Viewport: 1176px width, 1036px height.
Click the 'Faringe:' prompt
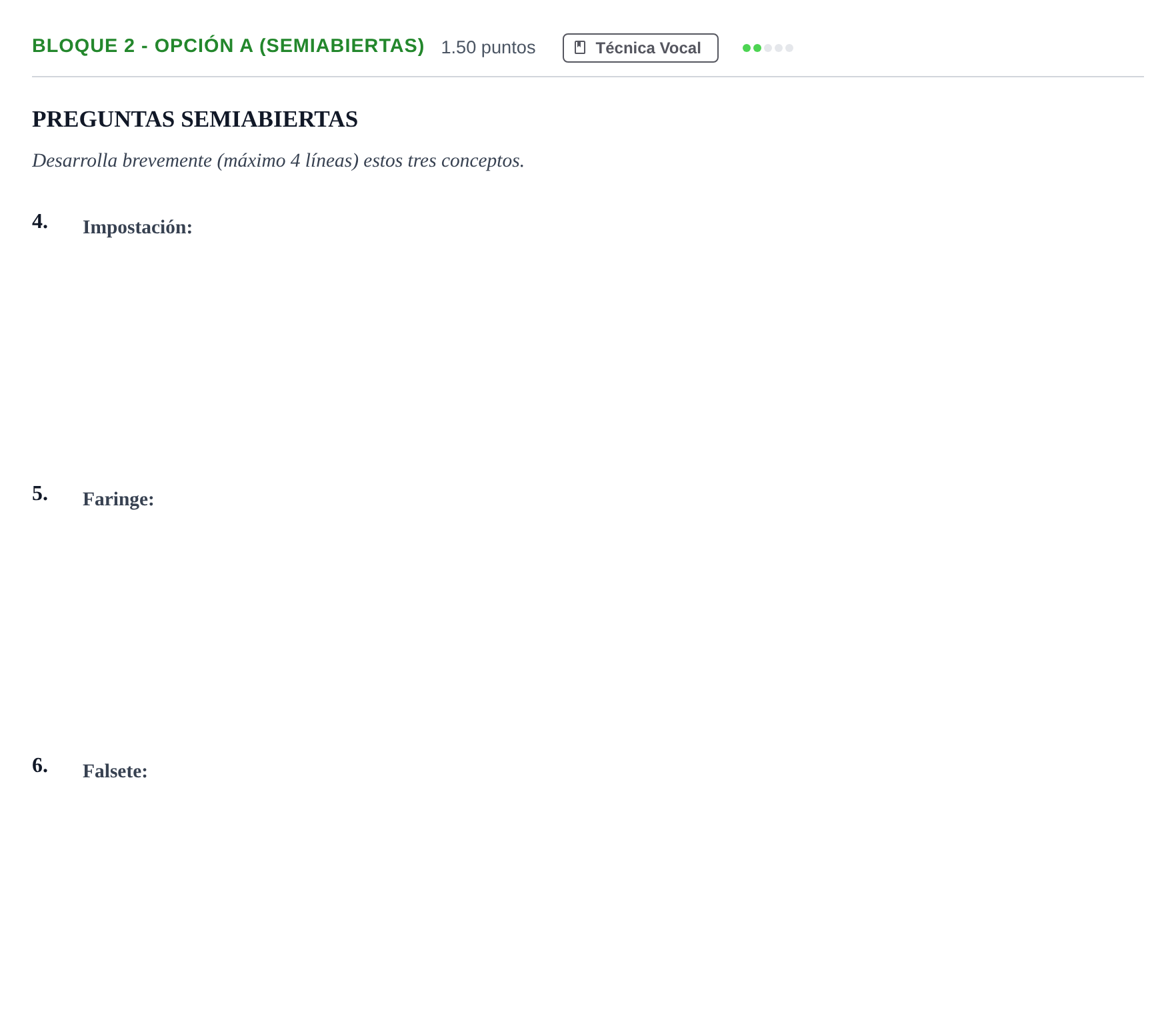[x=118, y=499]
